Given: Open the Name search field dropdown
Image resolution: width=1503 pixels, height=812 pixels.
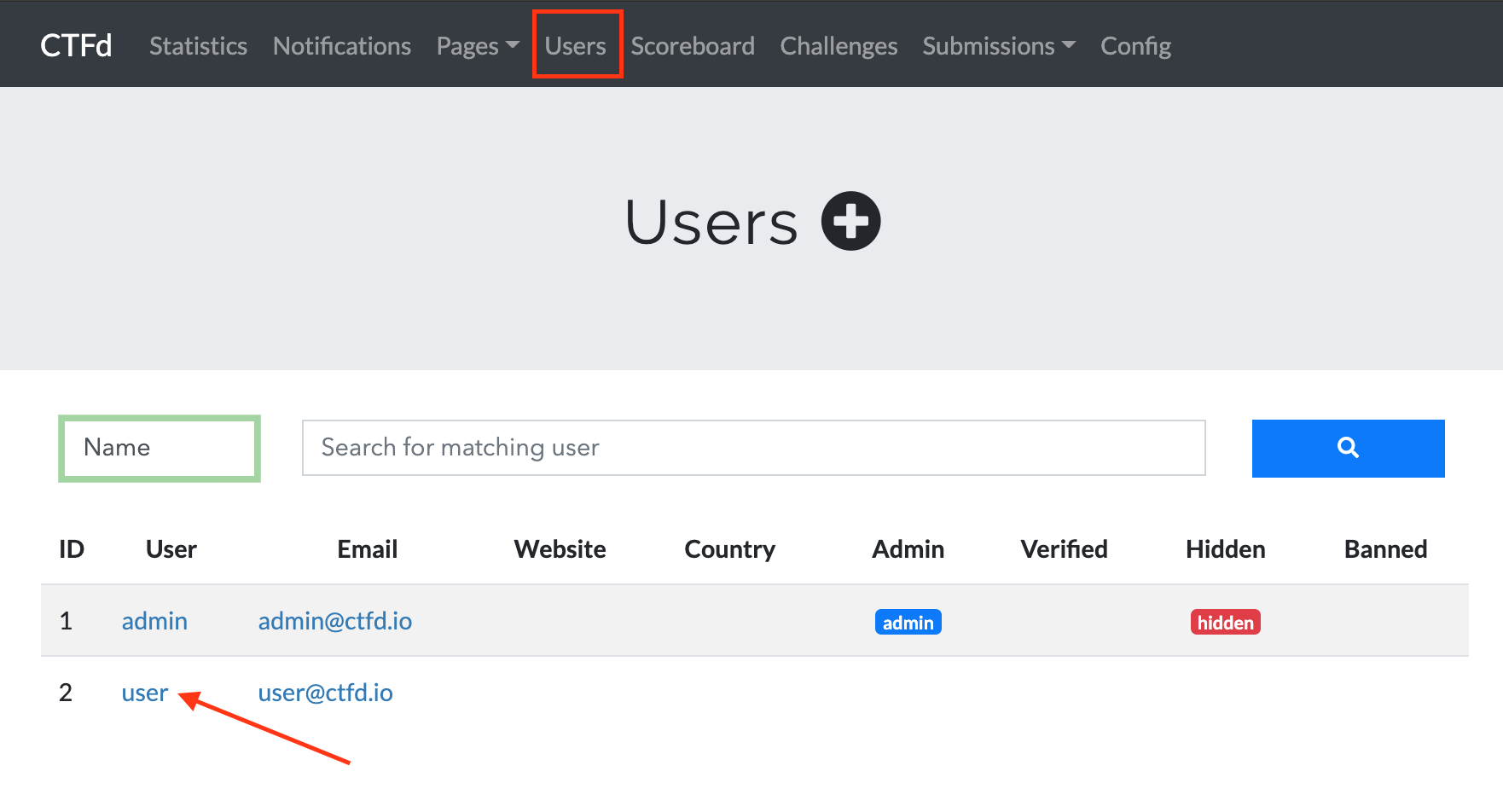Looking at the screenshot, I should click(160, 448).
